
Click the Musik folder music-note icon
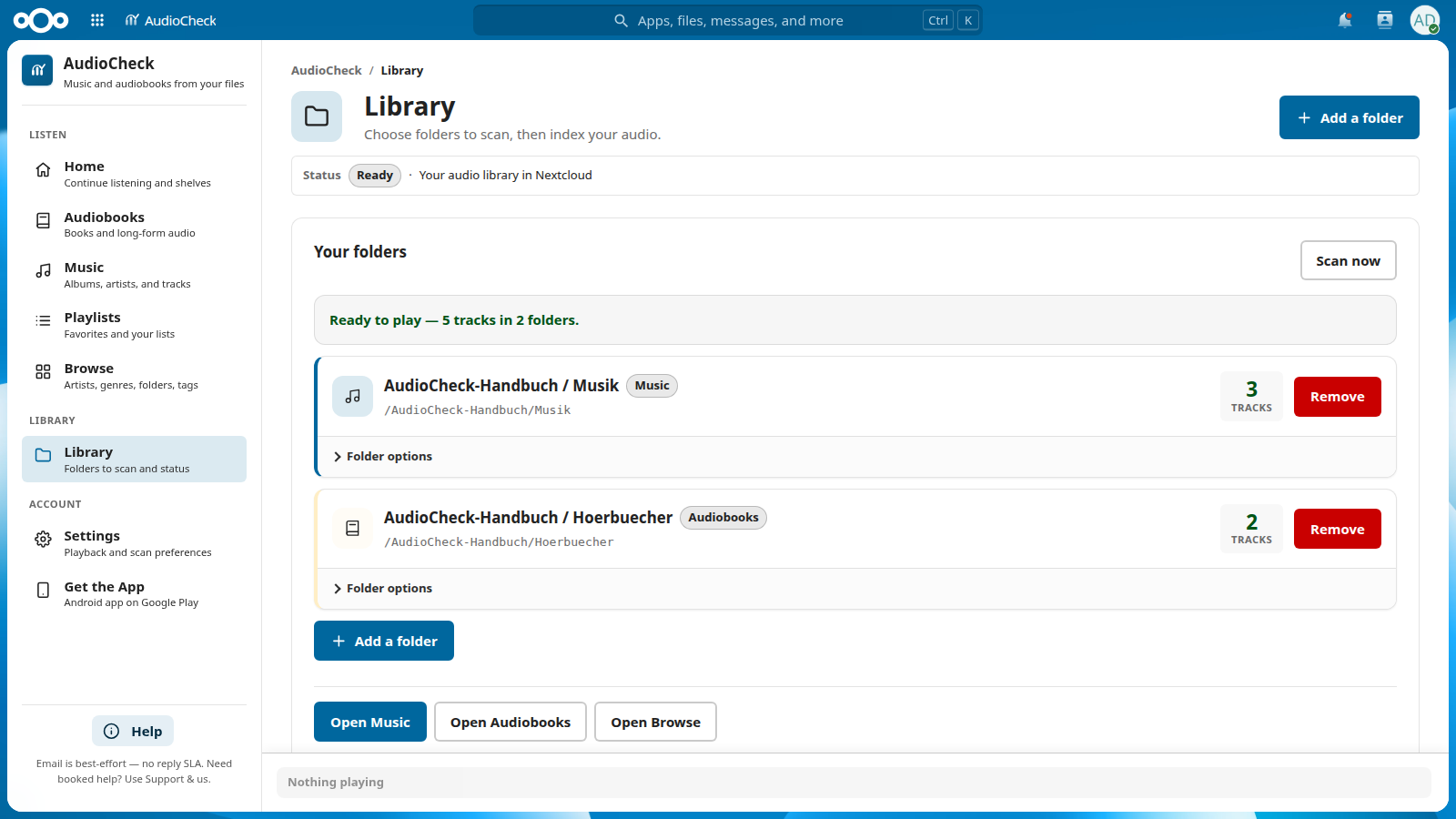(x=352, y=397)
